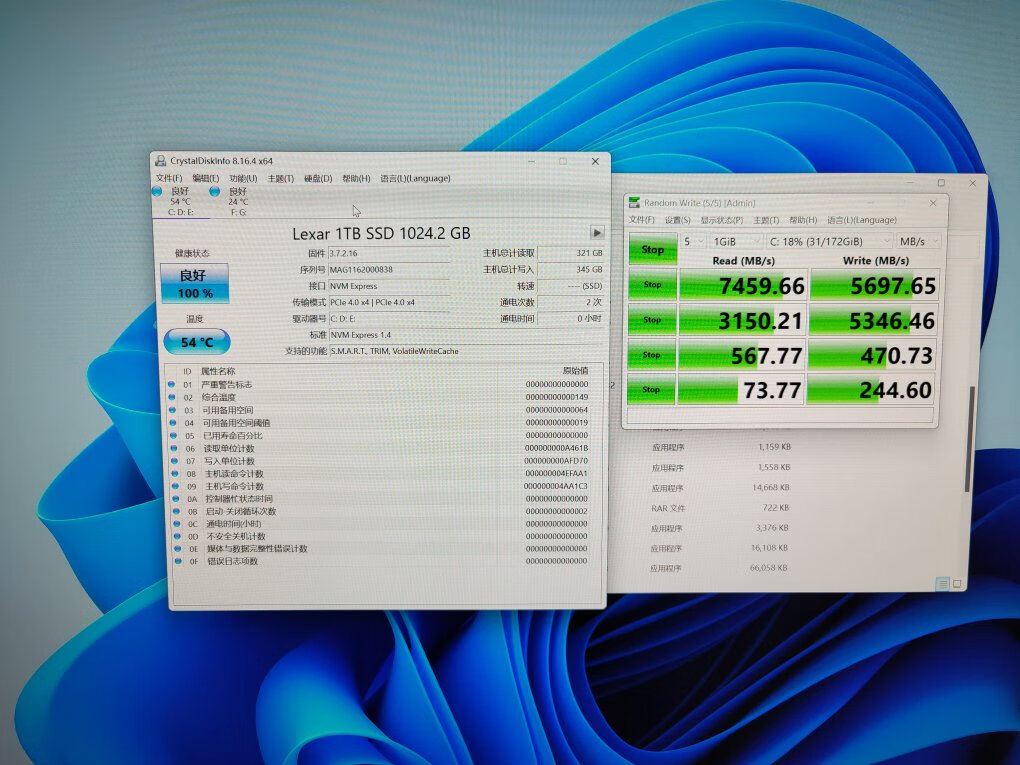The height and width of the screenshot is (765, 1020).
Task: Open the 1GiB test size dropdown
Action: tap(736, 241)
